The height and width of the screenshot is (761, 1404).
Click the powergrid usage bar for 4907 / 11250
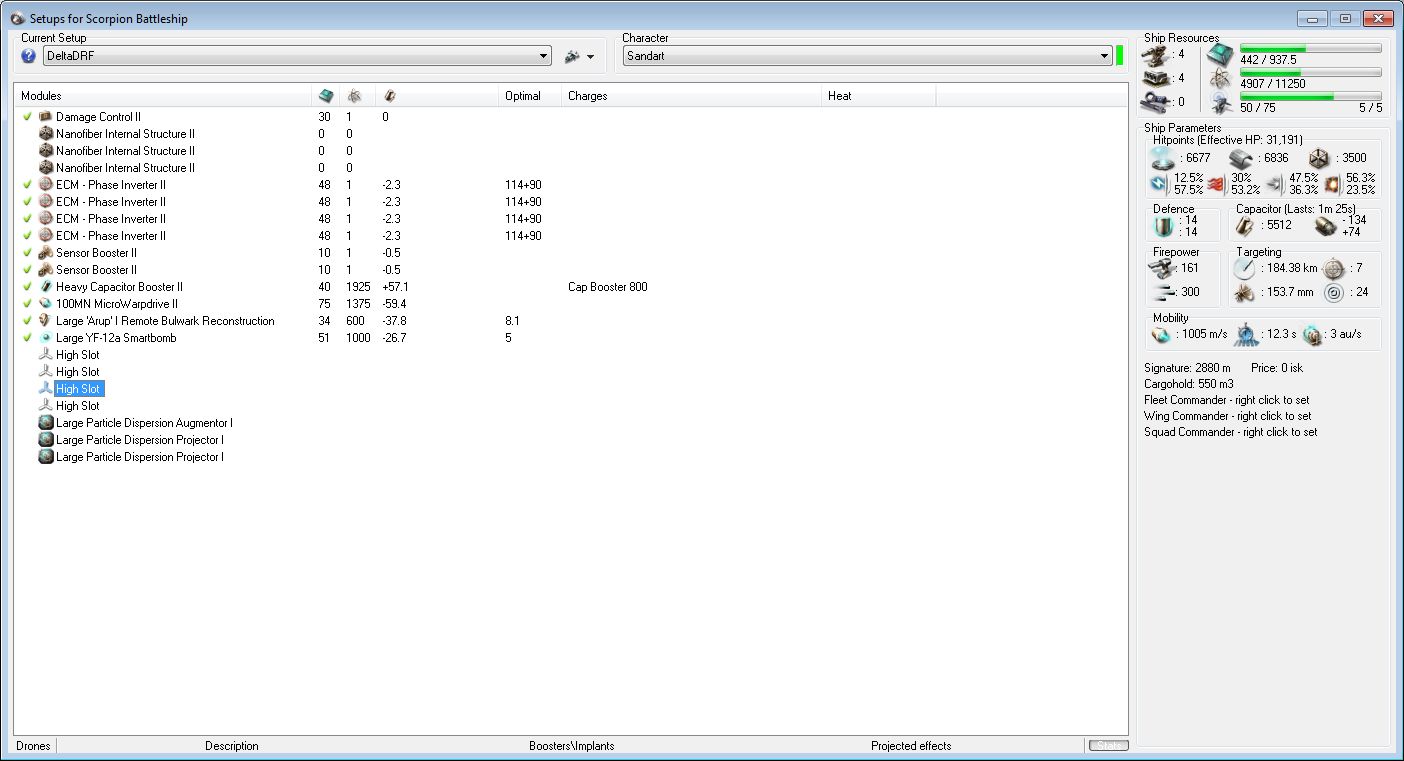1311,72
